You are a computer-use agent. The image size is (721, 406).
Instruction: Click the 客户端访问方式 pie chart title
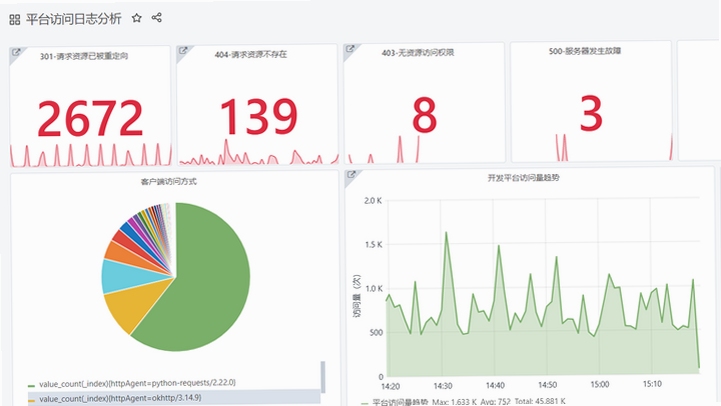coord(169,182)
